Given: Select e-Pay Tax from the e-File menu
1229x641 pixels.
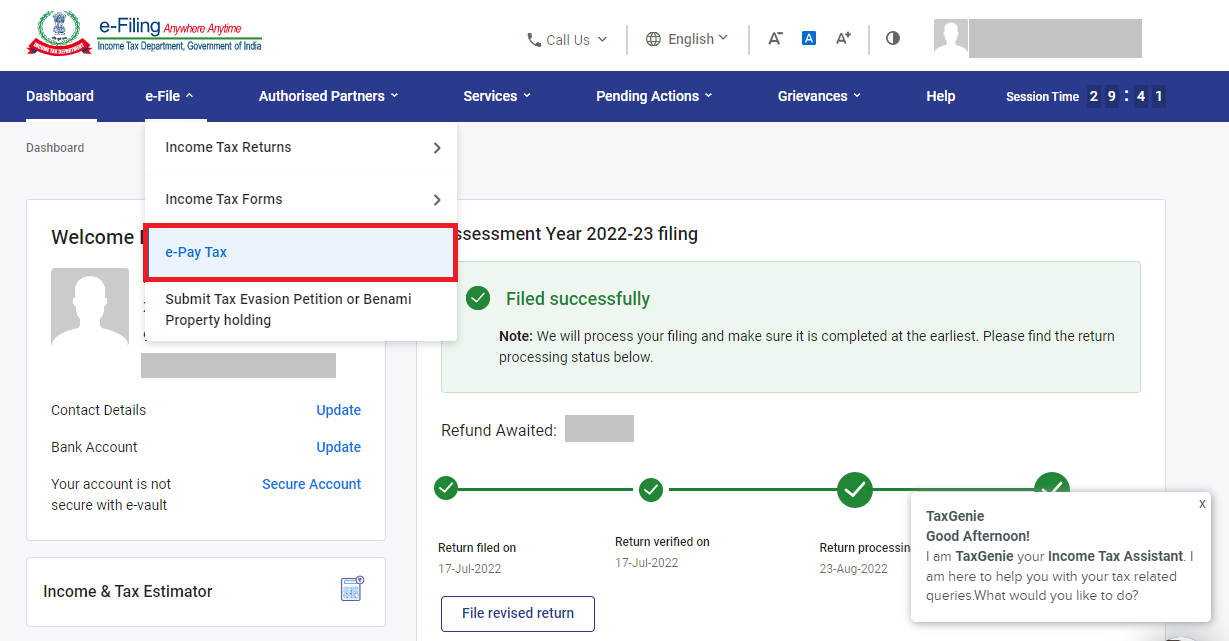Looking at the screenshot, I should tap(196, 252).
